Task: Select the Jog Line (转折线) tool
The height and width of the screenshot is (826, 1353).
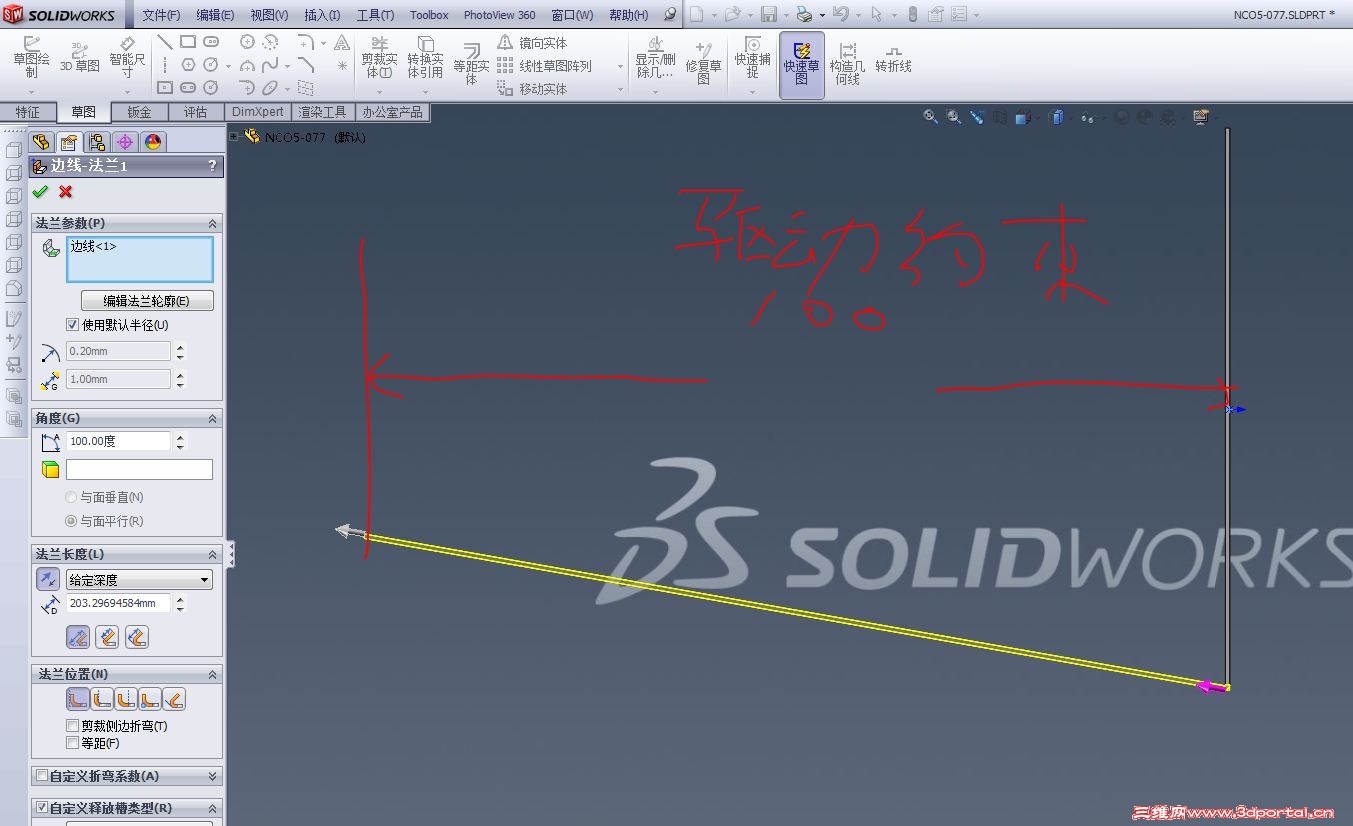Action: [x=893, y=59]
